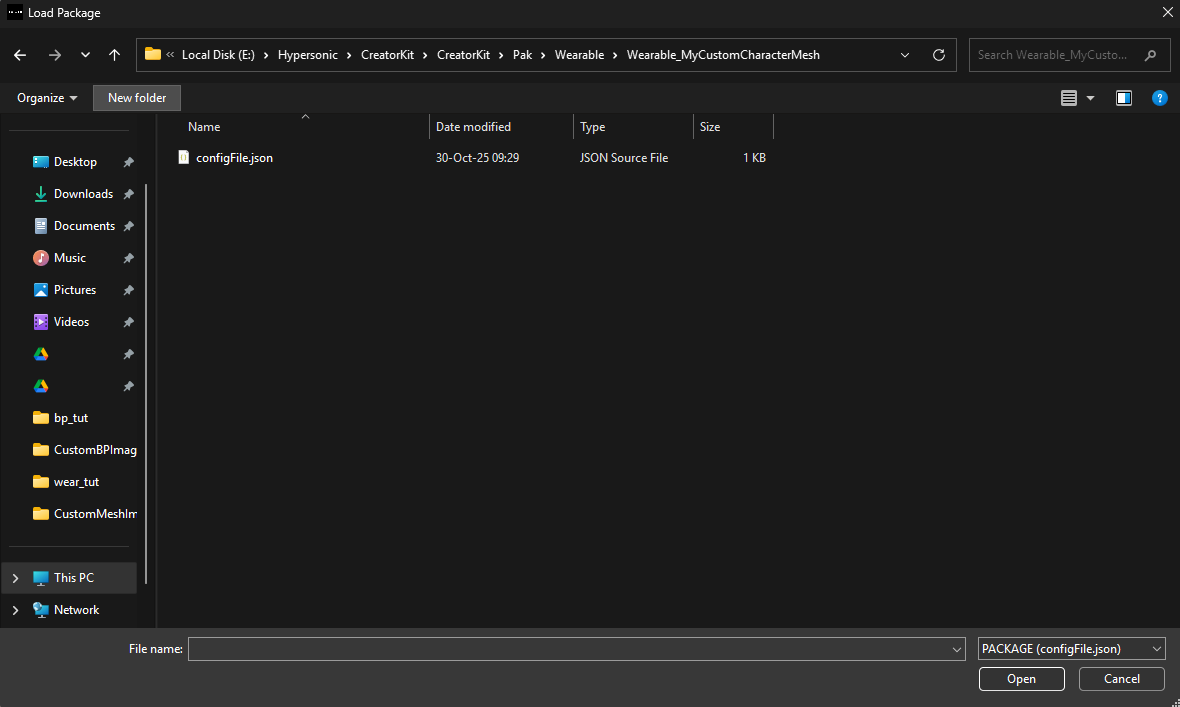Open the PACKAGE file type dropdown
The height and width of the screenshot is (707, 1180).
[x=1071, y=649]
